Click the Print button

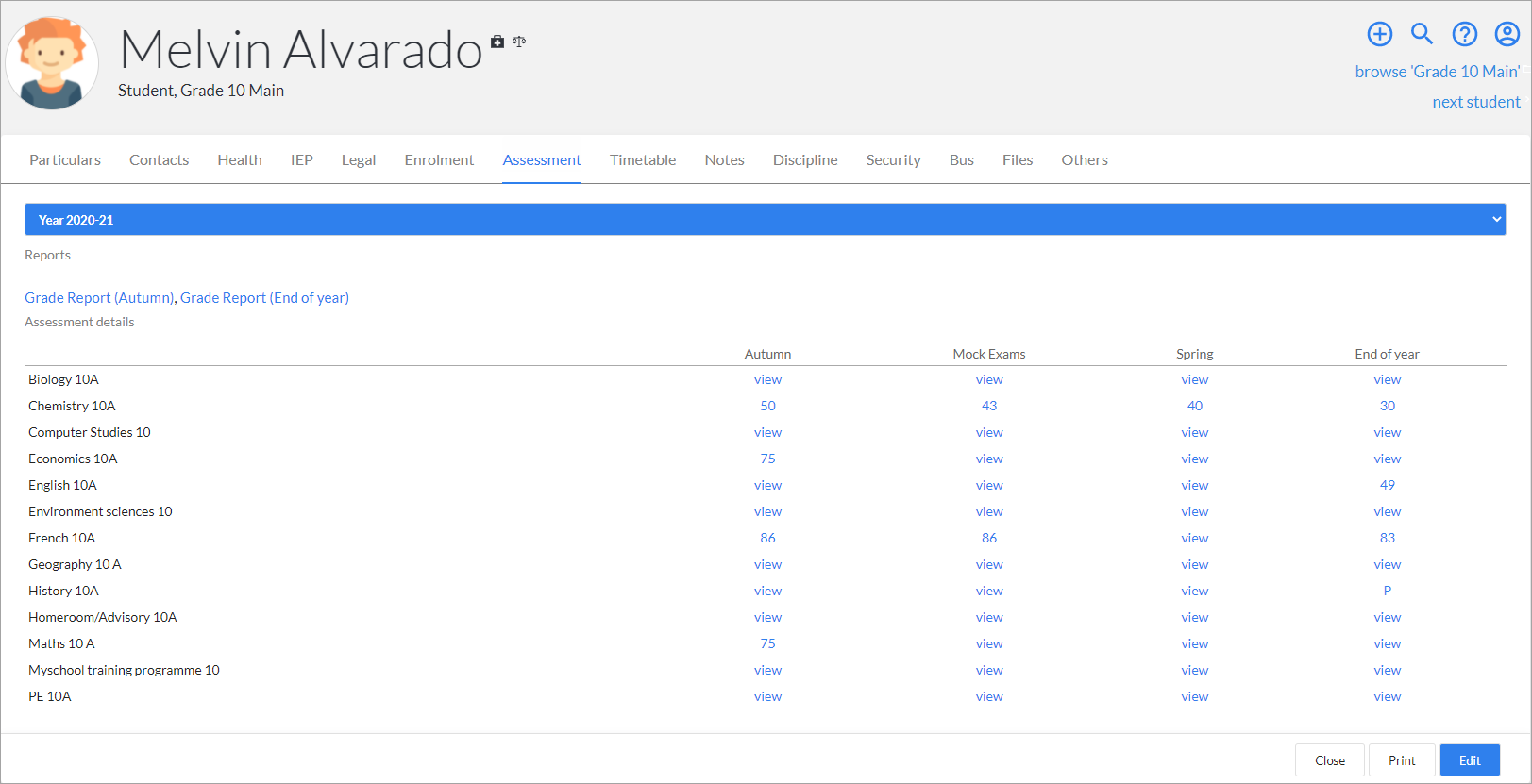point(1402,760)
